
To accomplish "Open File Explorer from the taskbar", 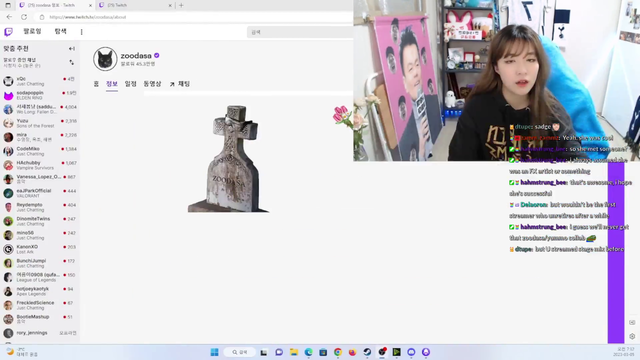I will (x=293, y=352).
